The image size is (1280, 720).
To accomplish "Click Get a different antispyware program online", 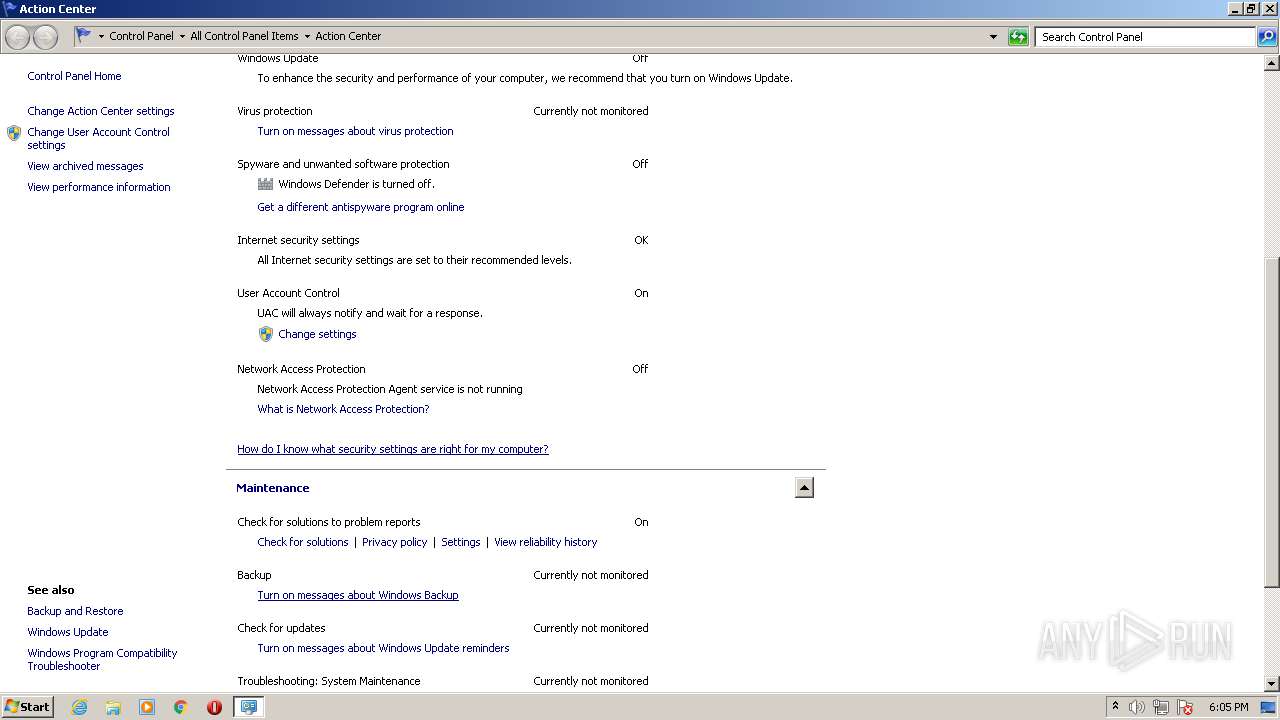I will pyautogui.click(x=361, y=207).
